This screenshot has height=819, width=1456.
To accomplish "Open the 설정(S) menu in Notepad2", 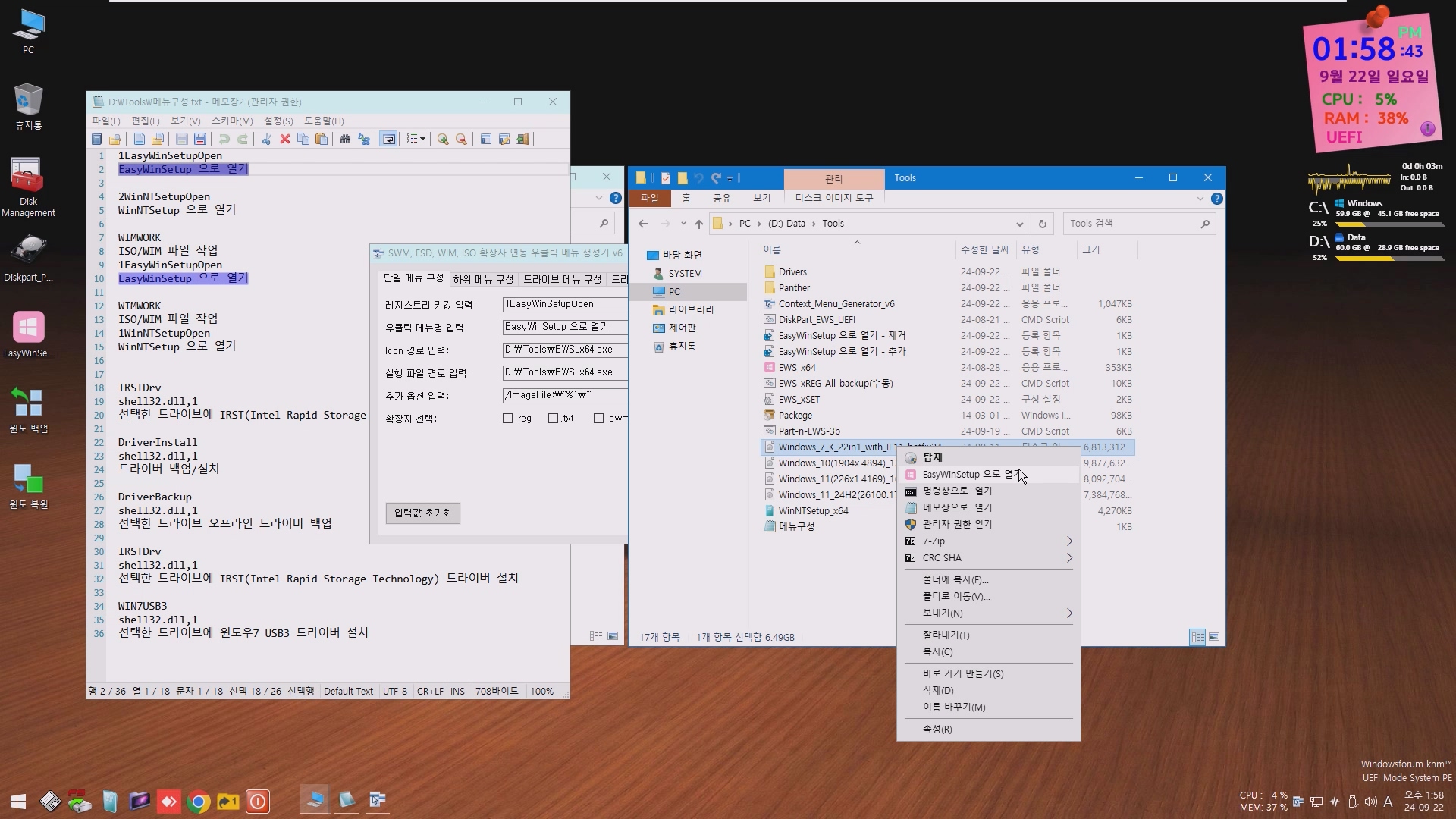I will point(278,121).
